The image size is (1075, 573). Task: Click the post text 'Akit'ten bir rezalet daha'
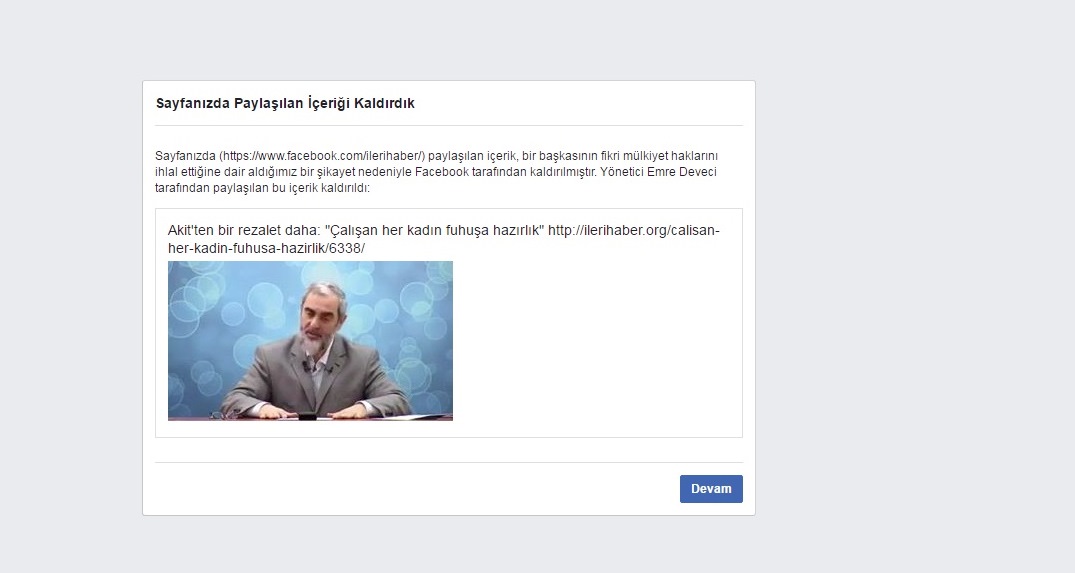243,230
